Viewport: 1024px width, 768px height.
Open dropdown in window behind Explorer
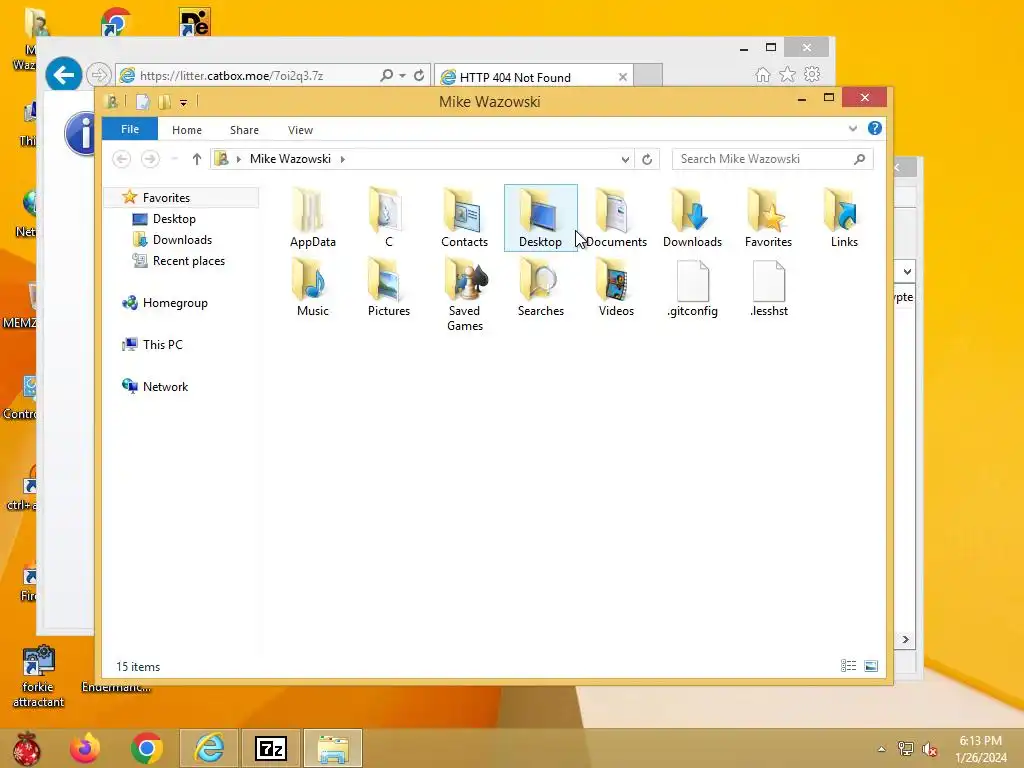[x=907, y=271]
